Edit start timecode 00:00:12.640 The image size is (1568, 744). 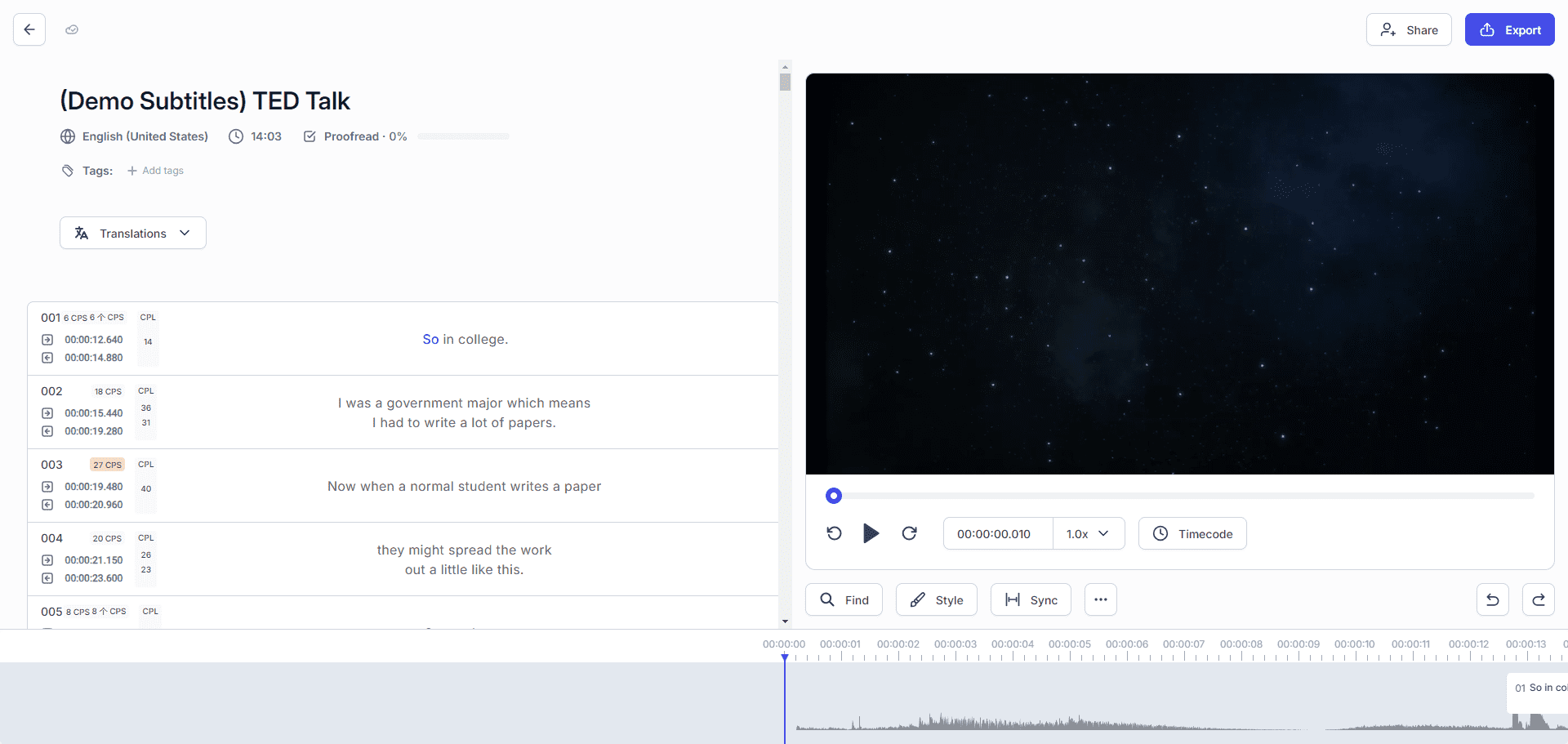tap(94, 340)
